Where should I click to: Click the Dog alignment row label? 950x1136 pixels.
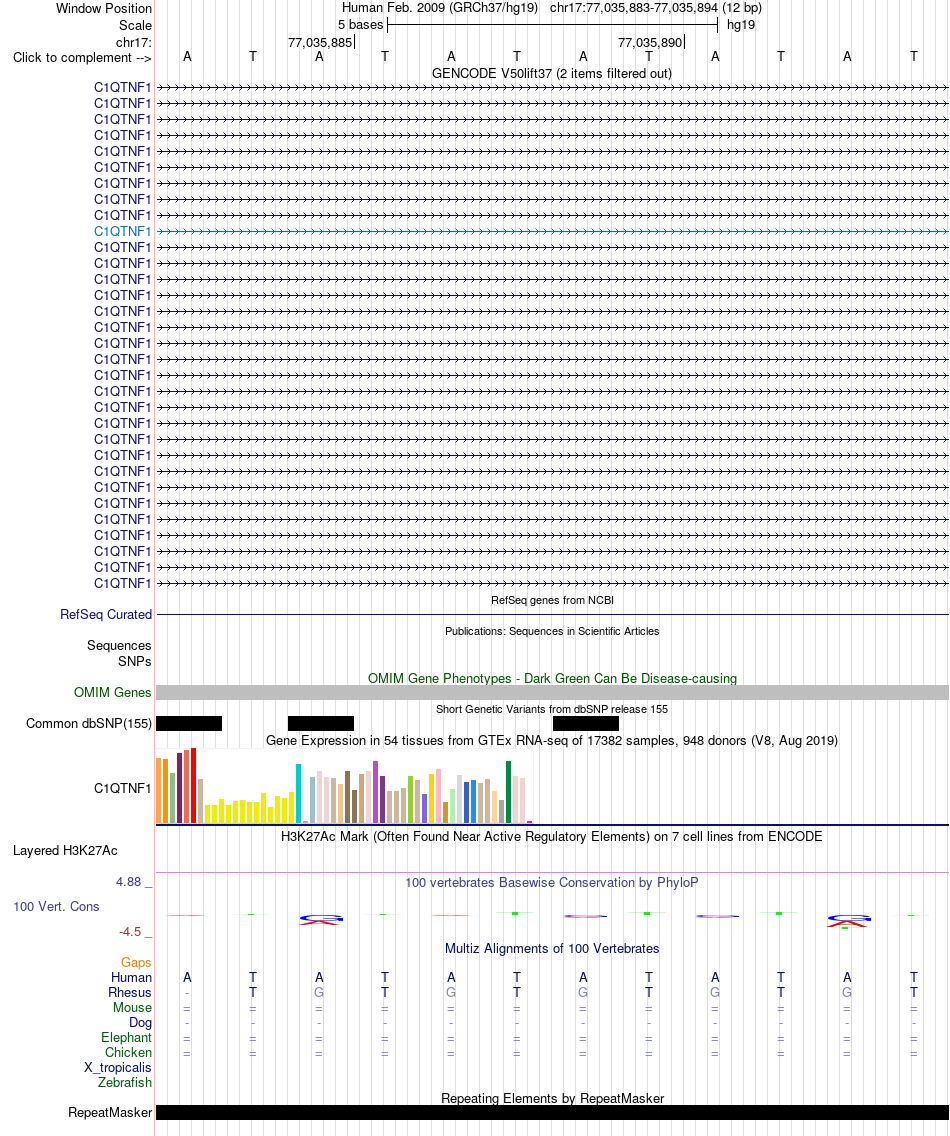(x=141, y=1023)
